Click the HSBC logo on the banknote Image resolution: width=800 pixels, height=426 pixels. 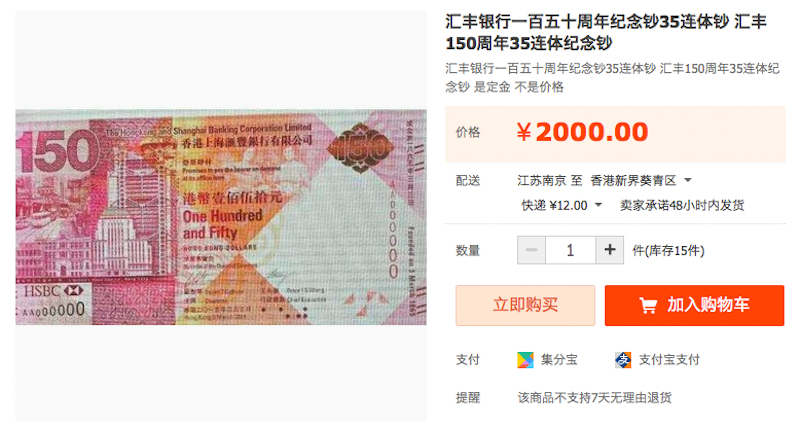pos(53,291)
